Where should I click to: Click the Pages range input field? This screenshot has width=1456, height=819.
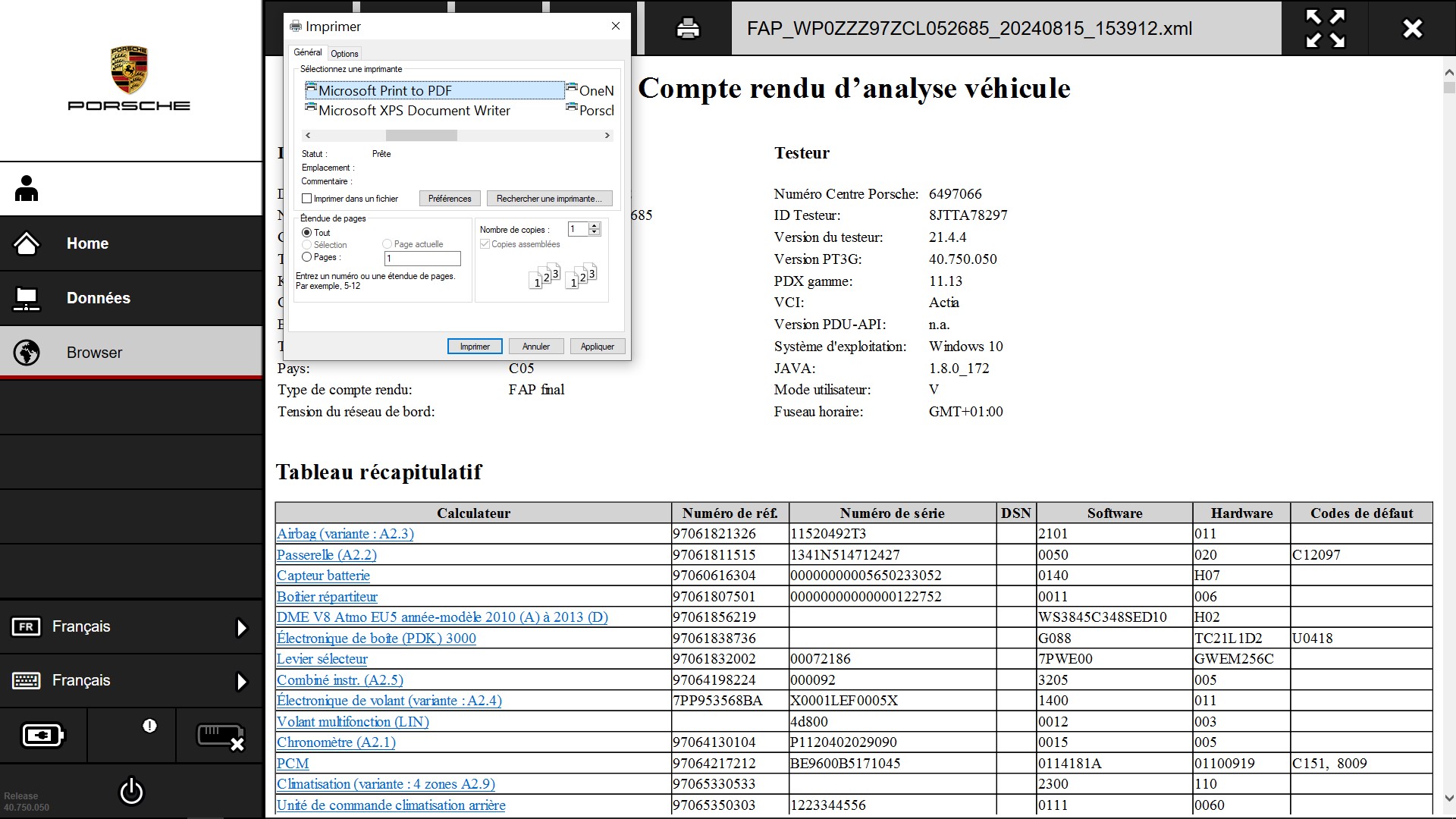[x=422, y=259]
